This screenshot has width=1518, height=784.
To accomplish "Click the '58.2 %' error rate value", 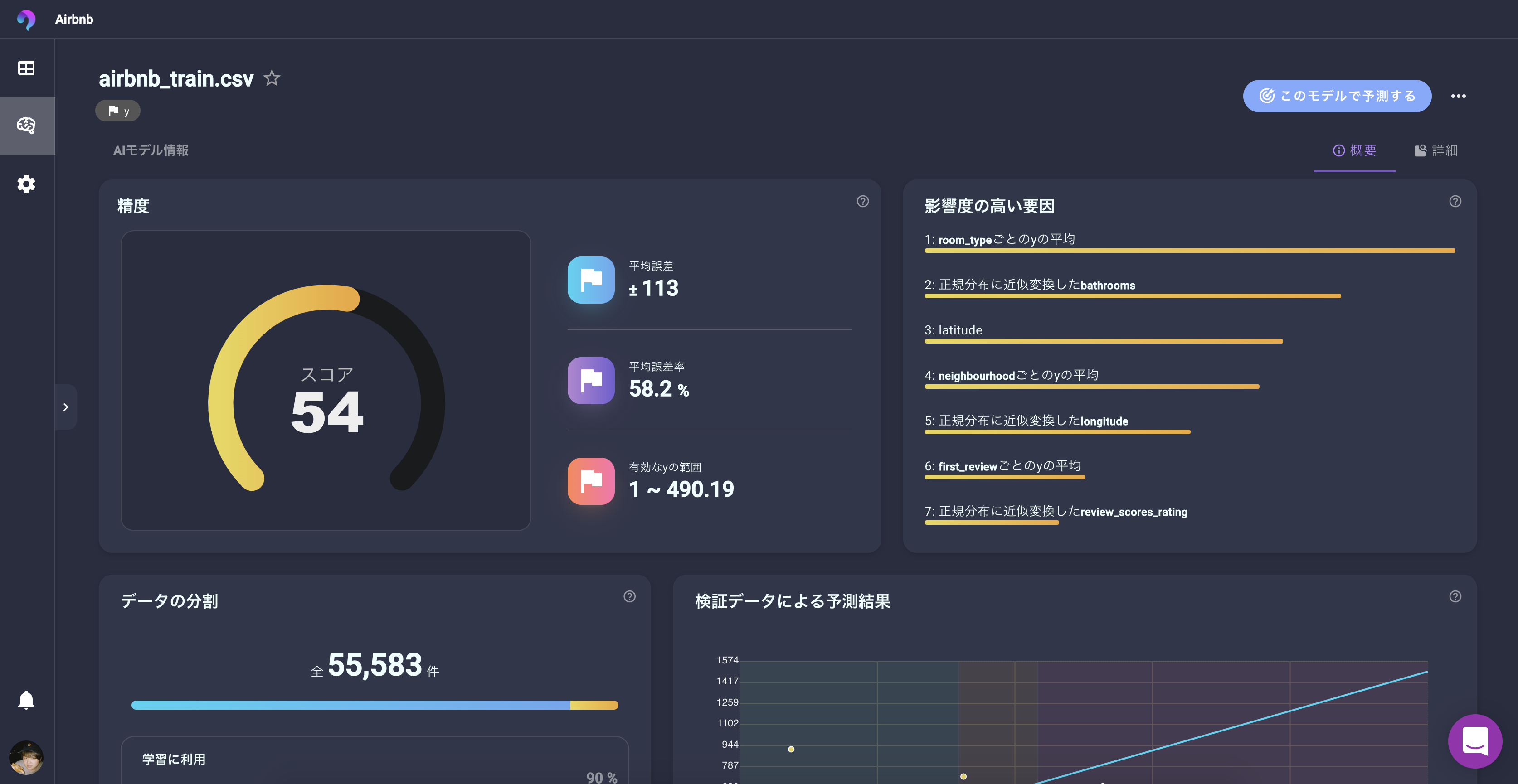I will click(659, 389).
